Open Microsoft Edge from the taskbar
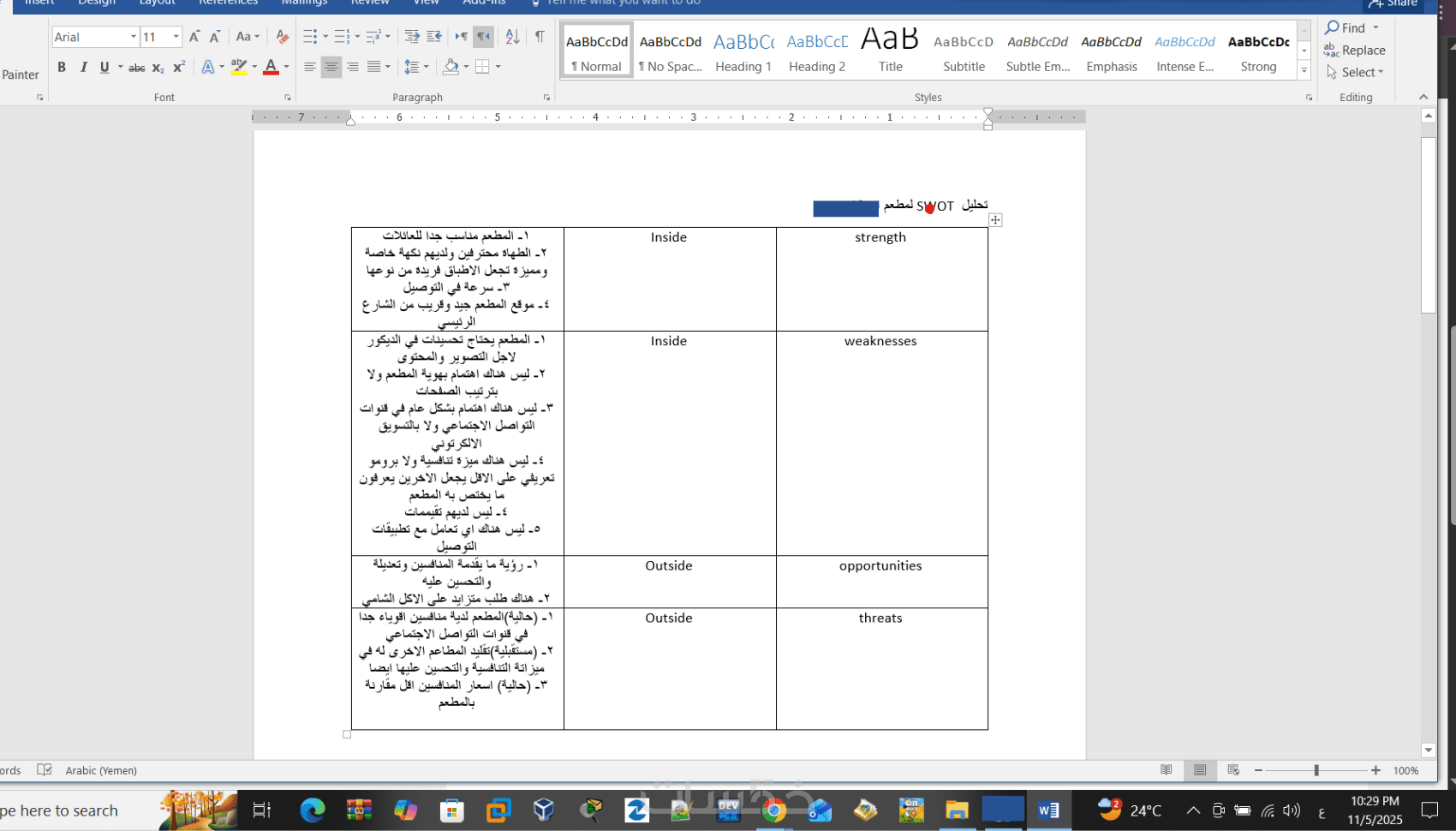This screenshot has height=831, width=1456. click(313, 810)
